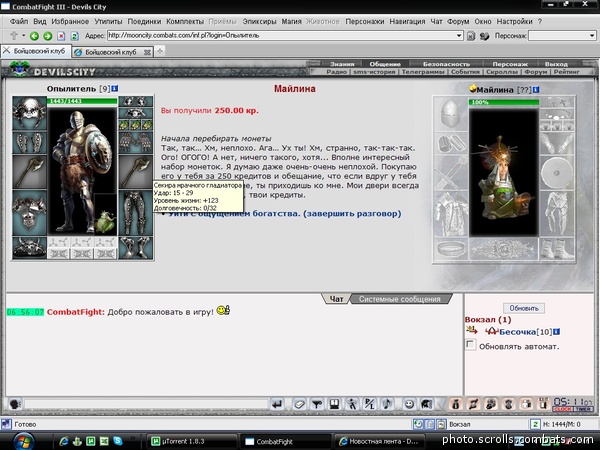Go forward with the green right arrow
The width and height of the screenshot is (600, 450).
[47, 36]
